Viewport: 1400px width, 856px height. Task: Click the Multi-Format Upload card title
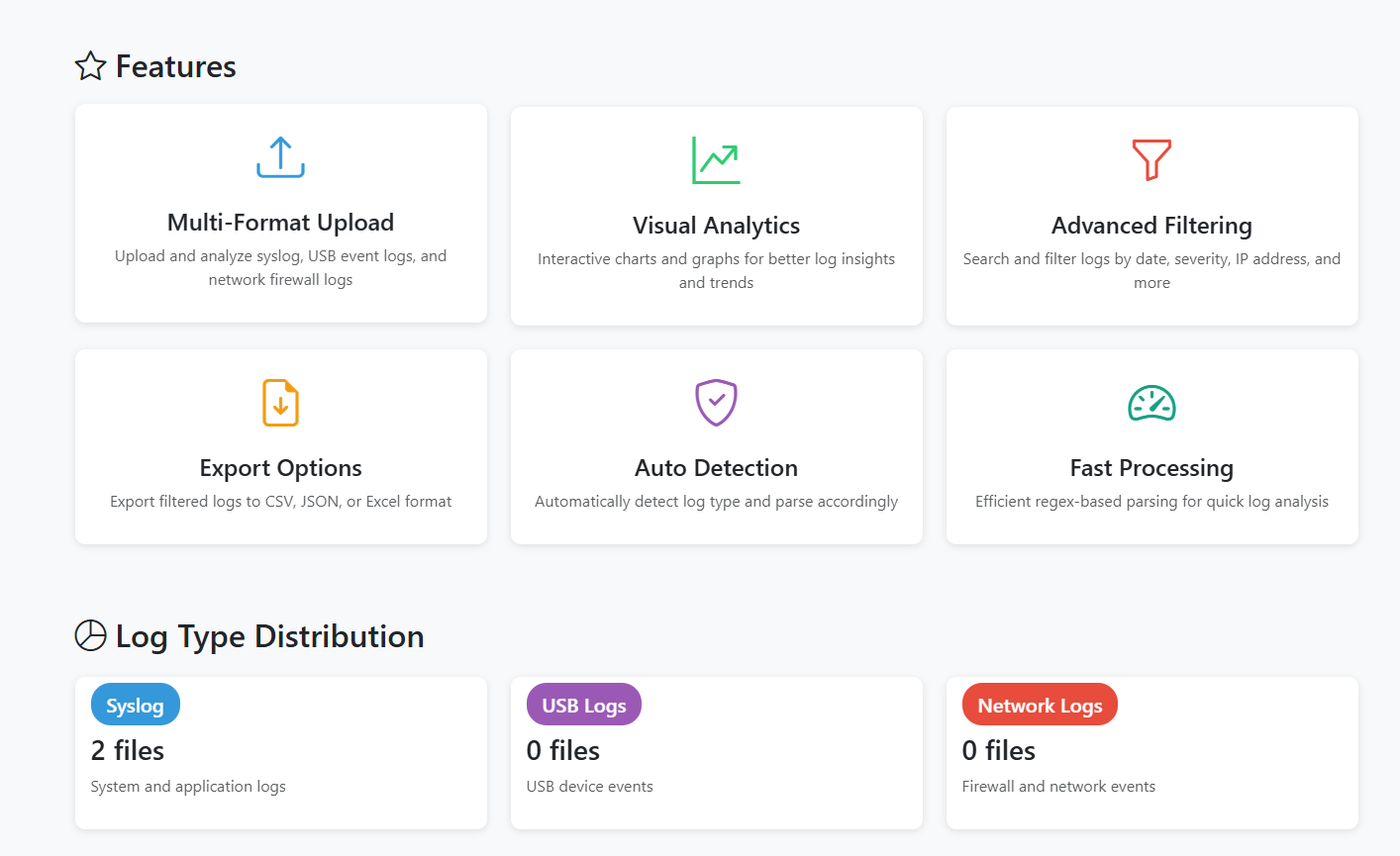(280, 223)
